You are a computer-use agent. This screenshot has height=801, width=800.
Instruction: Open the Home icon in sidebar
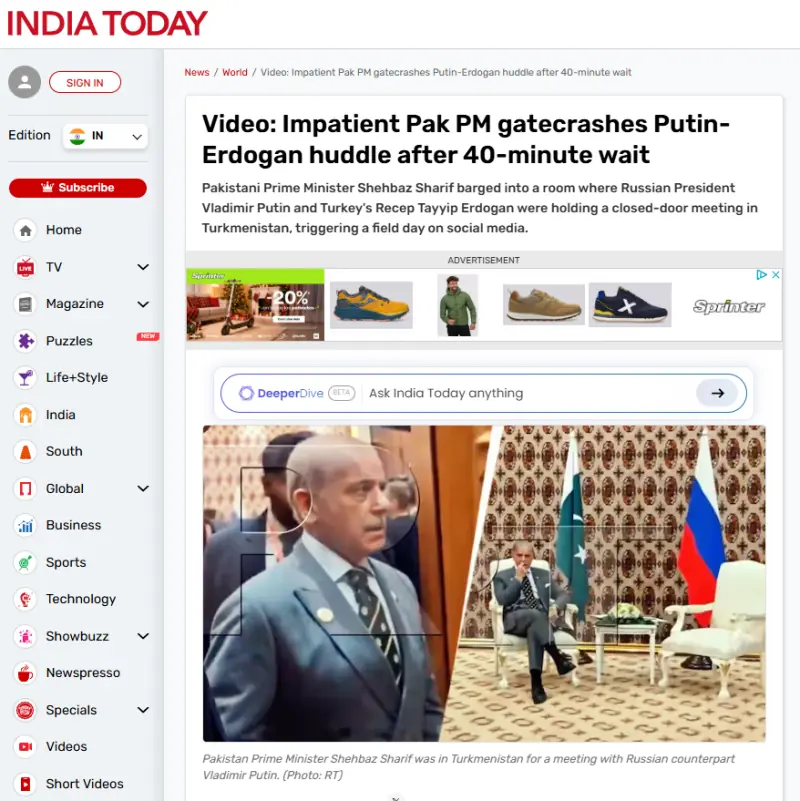point(25,230)
